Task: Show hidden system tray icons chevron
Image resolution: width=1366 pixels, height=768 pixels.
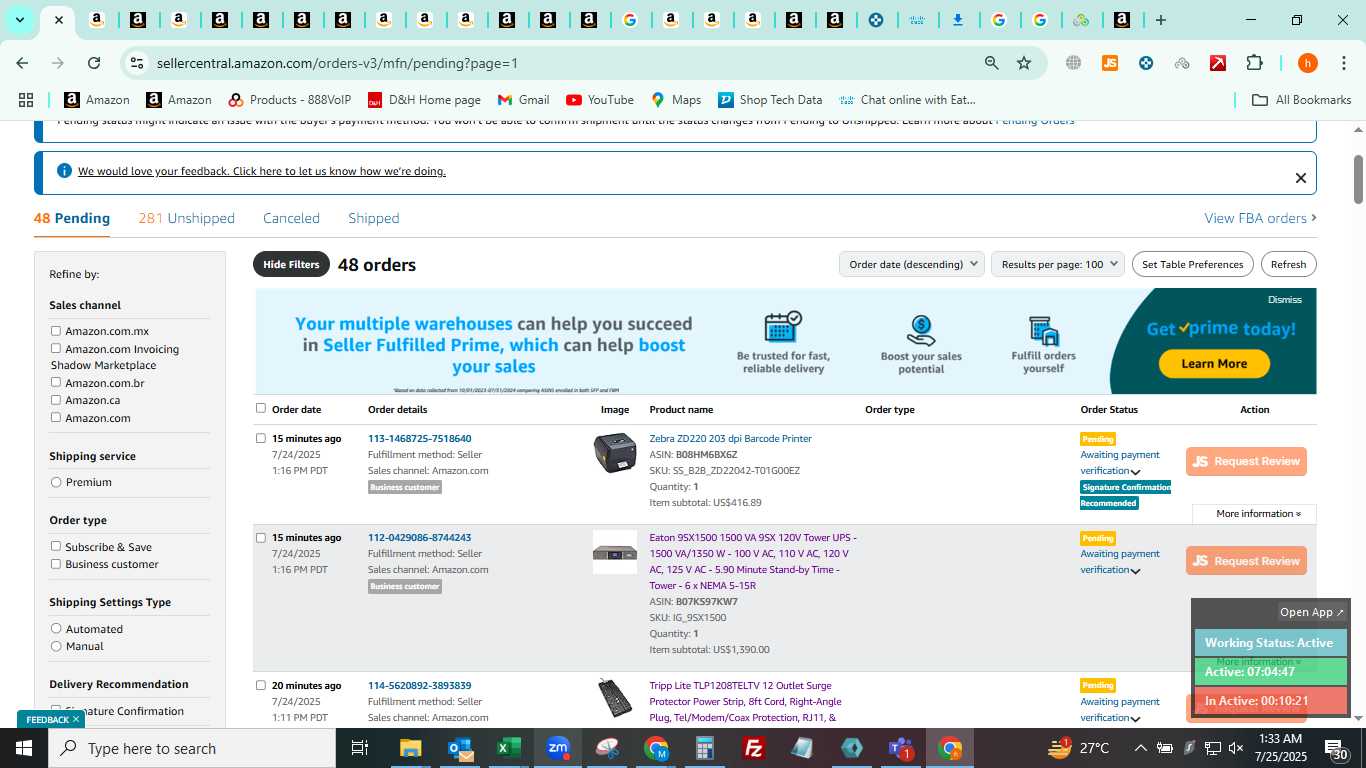Action: 1140,748
